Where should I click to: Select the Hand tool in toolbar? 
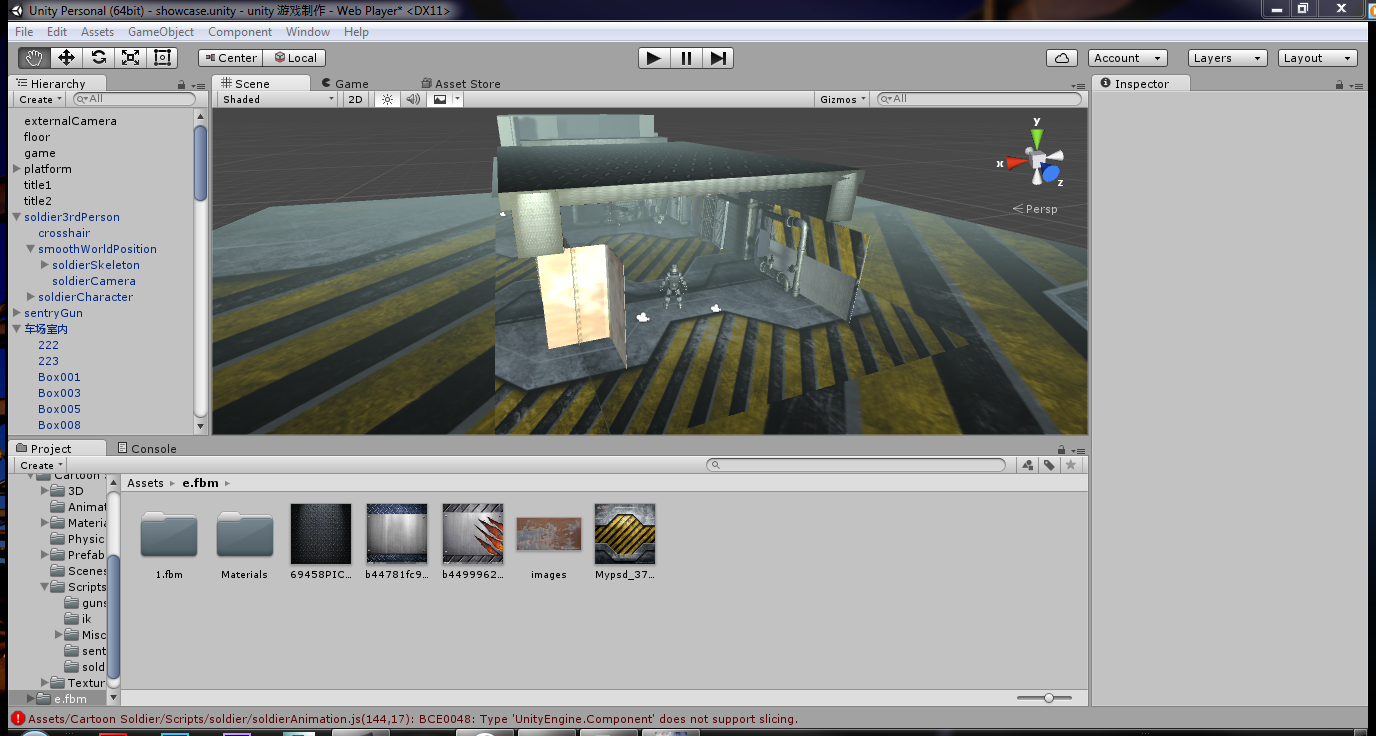[34, 58]
